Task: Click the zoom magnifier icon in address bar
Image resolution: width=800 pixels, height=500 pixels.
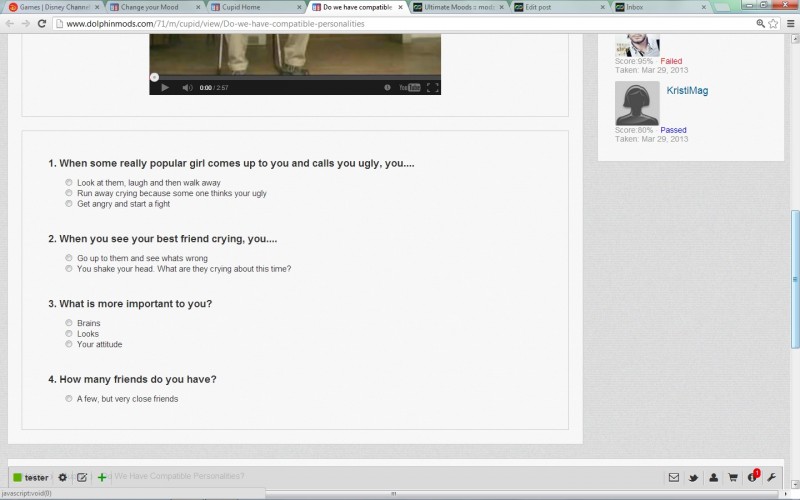Action: click(760, 23)
